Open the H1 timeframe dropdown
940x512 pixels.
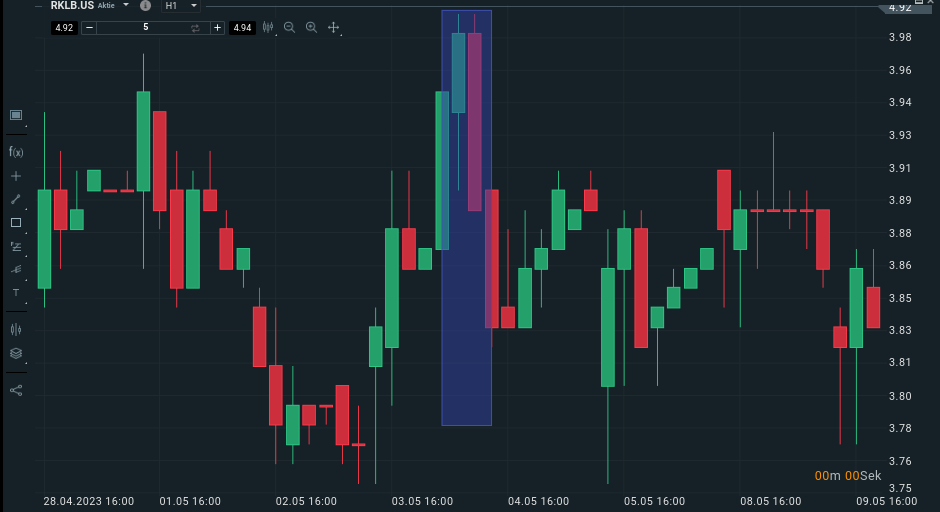tap(181, 5)
